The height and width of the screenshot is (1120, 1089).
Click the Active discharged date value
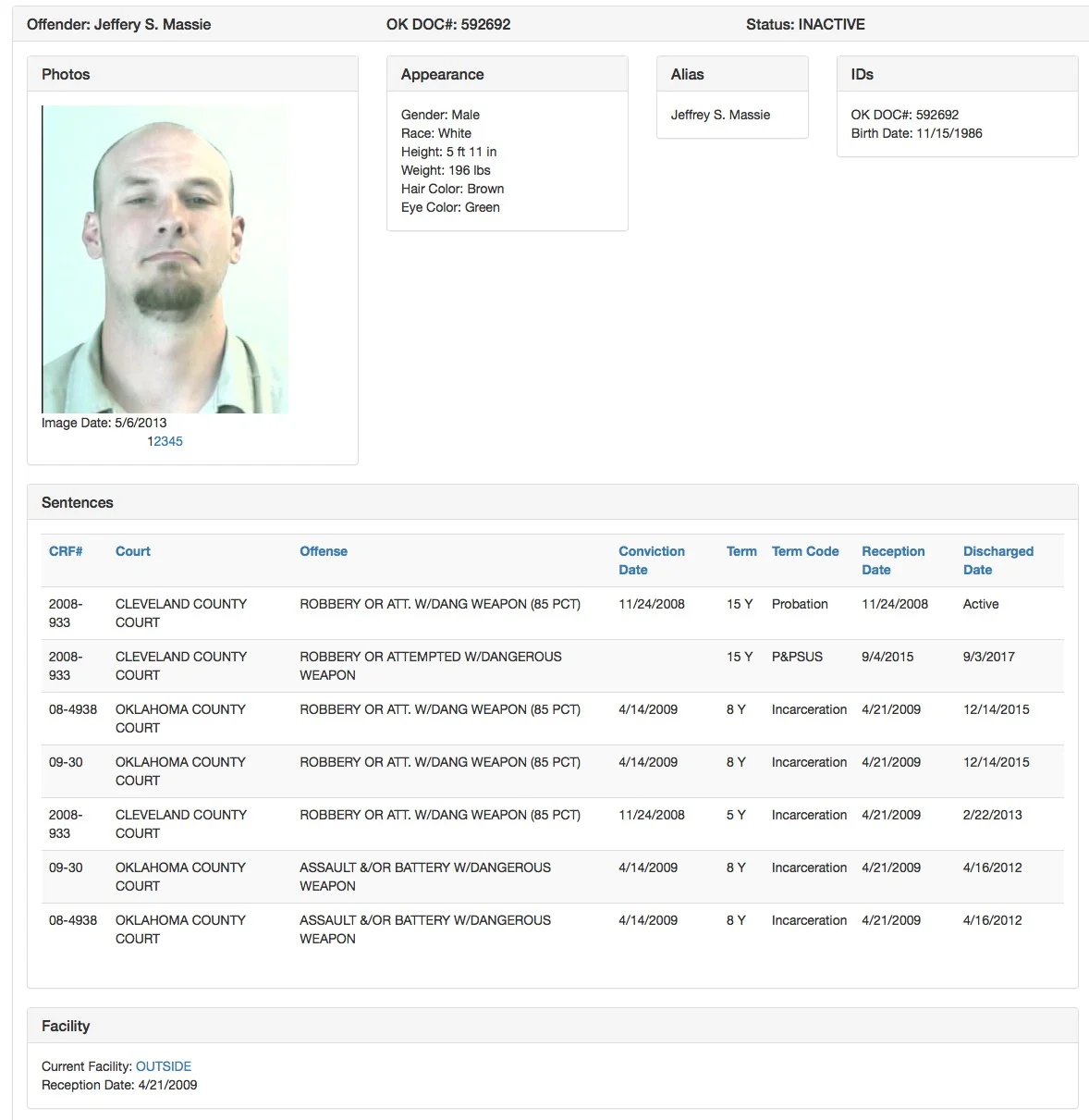coord(981,604)
